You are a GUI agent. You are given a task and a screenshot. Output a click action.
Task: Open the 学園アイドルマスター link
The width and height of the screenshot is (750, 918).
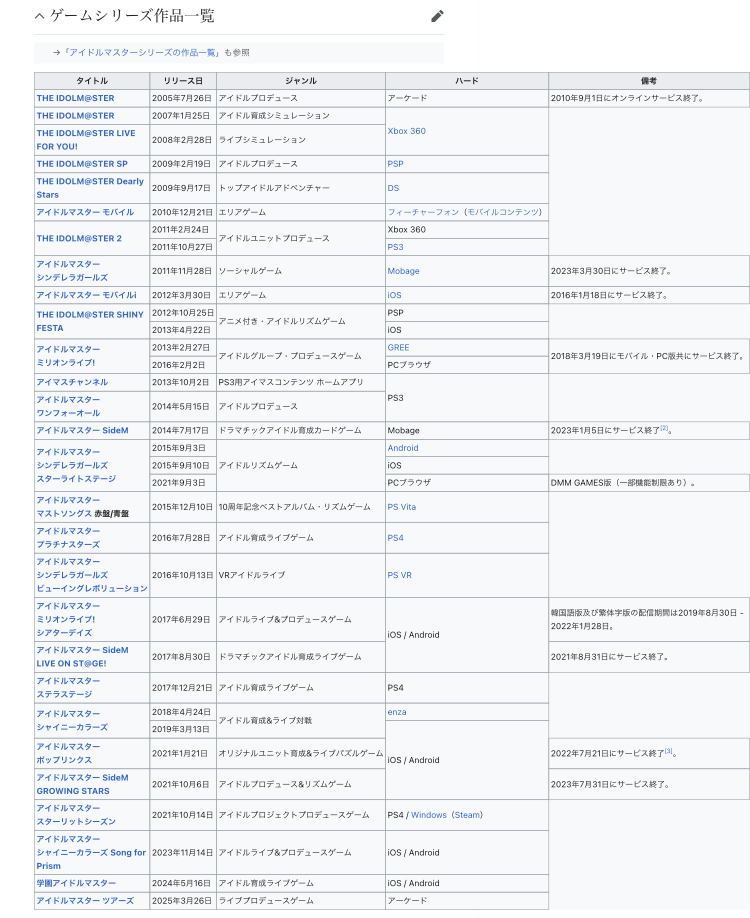pyautogui.click(x=76, y=883)
